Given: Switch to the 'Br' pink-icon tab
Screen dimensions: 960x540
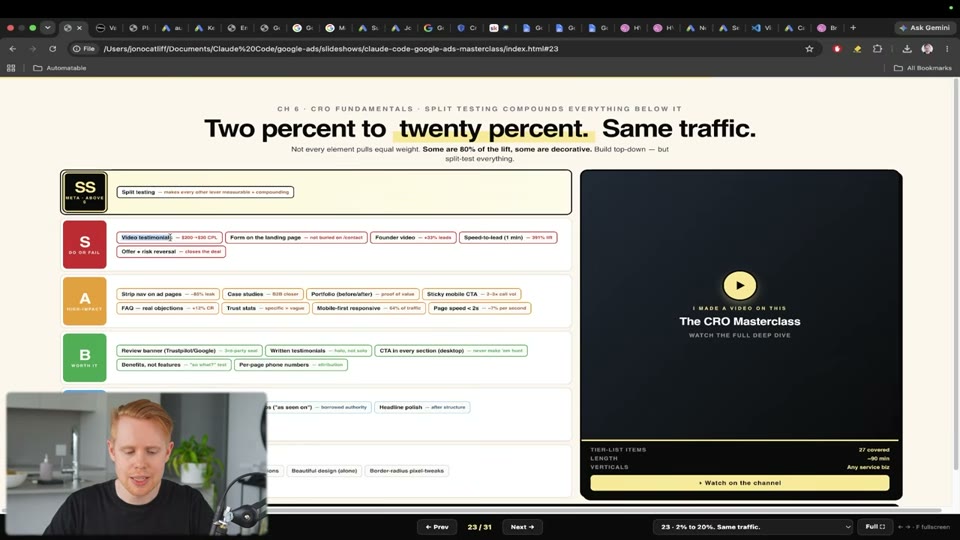Looking at the screenshot, I should click(828, 28).
